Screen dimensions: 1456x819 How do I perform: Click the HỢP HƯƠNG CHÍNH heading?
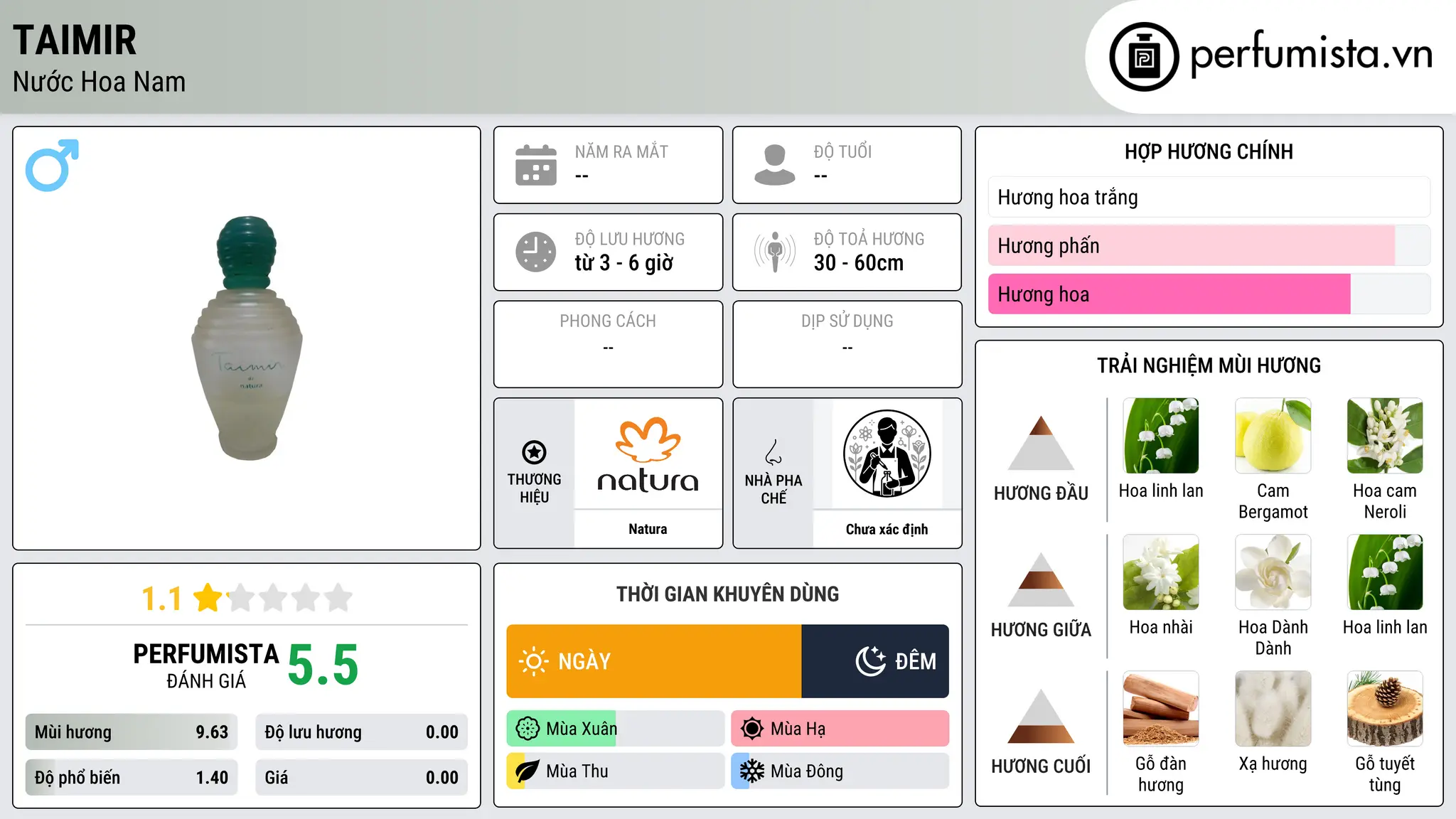(x=1209, y=151)
